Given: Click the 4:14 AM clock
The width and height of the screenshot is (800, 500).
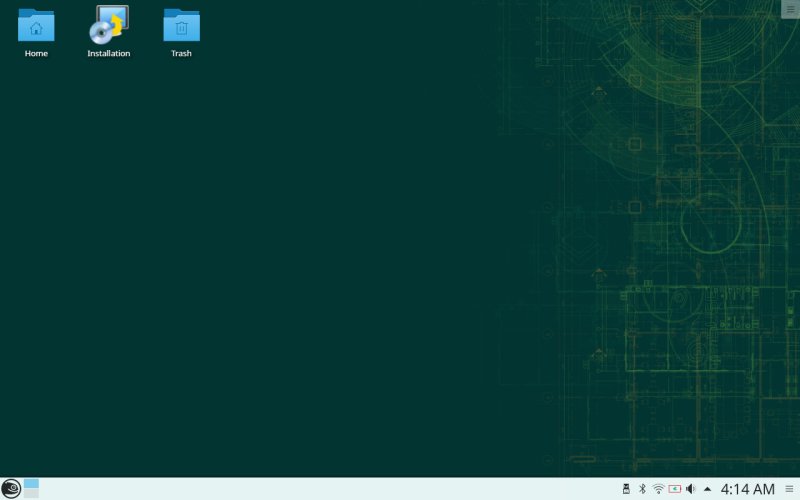Looking at the screenshot, I should [747, 489].
